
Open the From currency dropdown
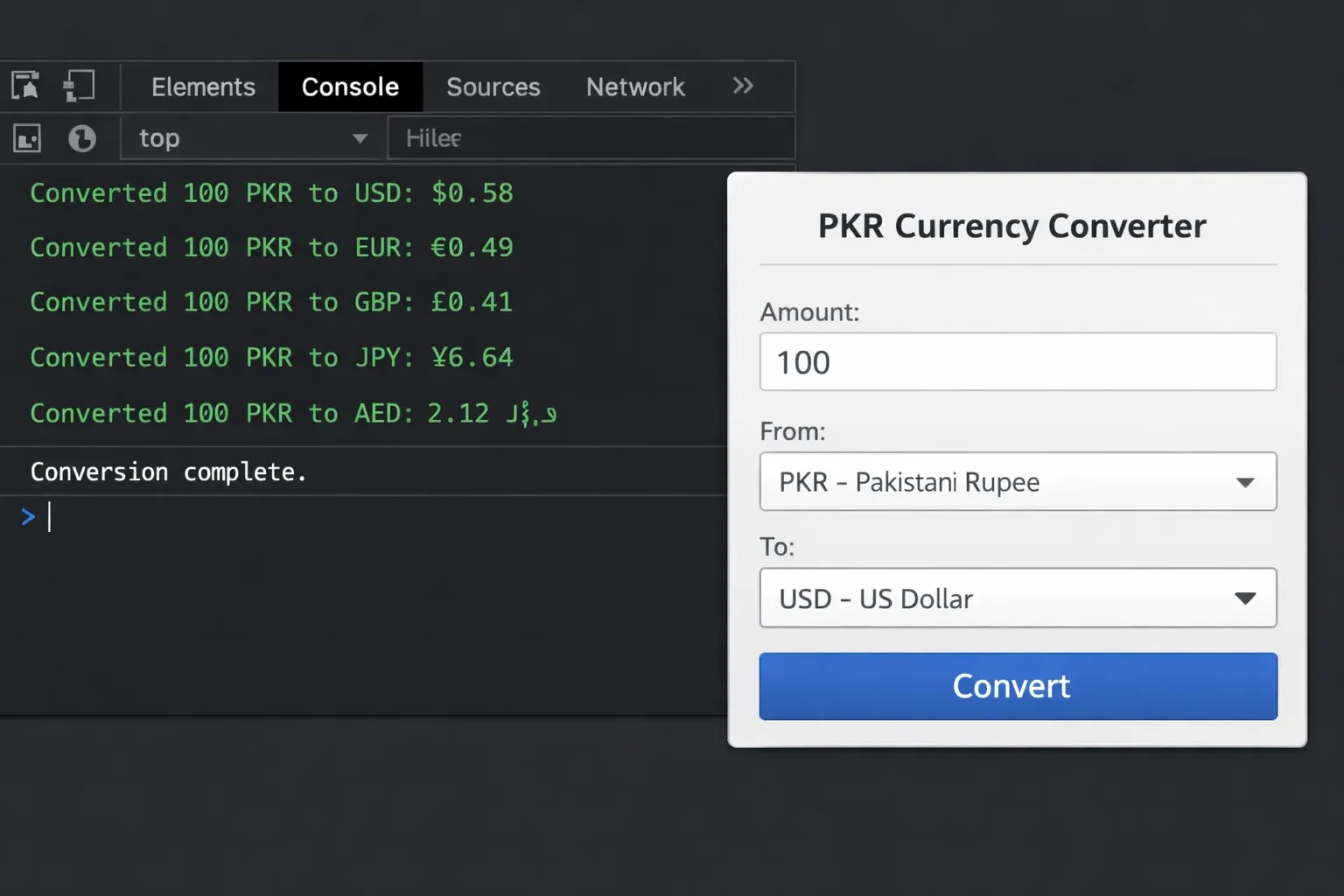click(x=1018, y=482)
